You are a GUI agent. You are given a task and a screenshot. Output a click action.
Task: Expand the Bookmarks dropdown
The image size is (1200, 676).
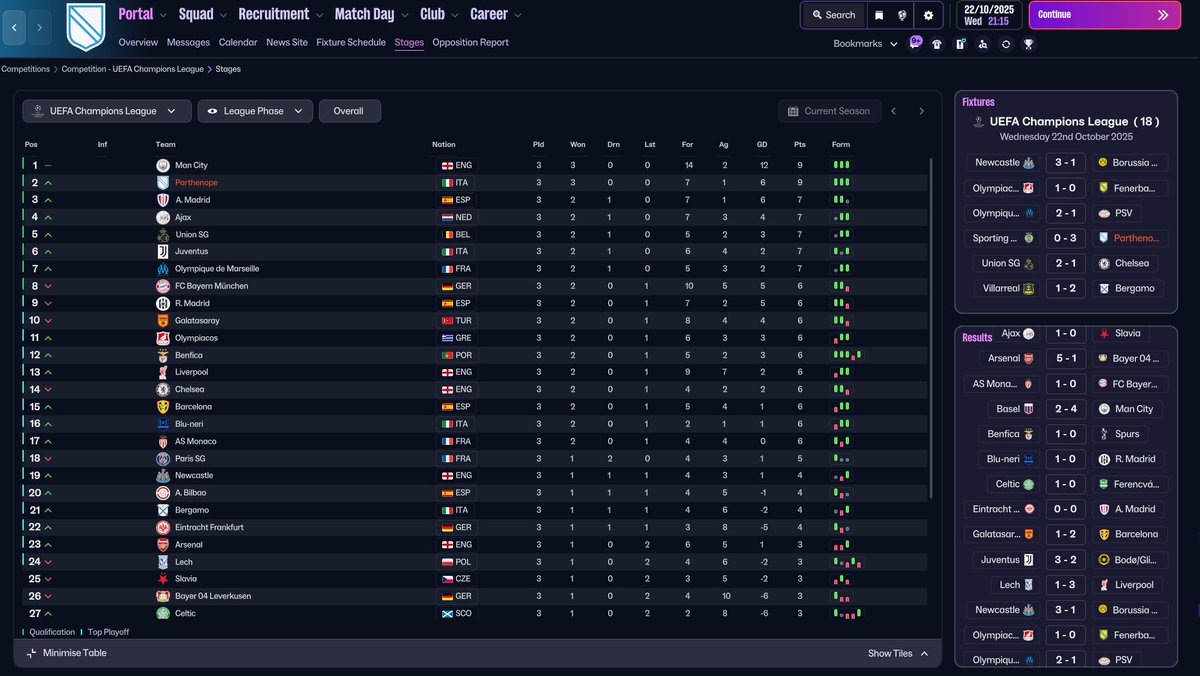pyautogui.click(x=865, y=44)
